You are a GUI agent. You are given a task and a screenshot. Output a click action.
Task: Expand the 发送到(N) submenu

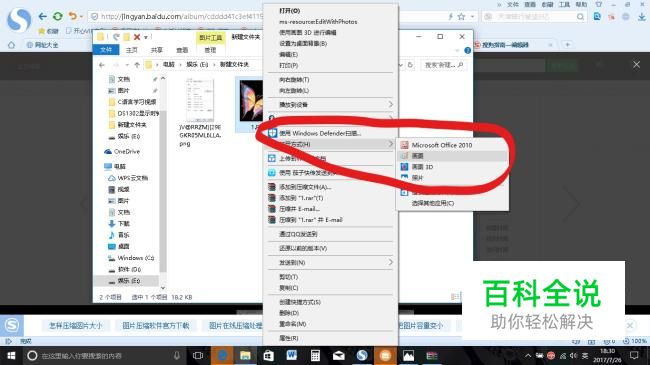390,263
